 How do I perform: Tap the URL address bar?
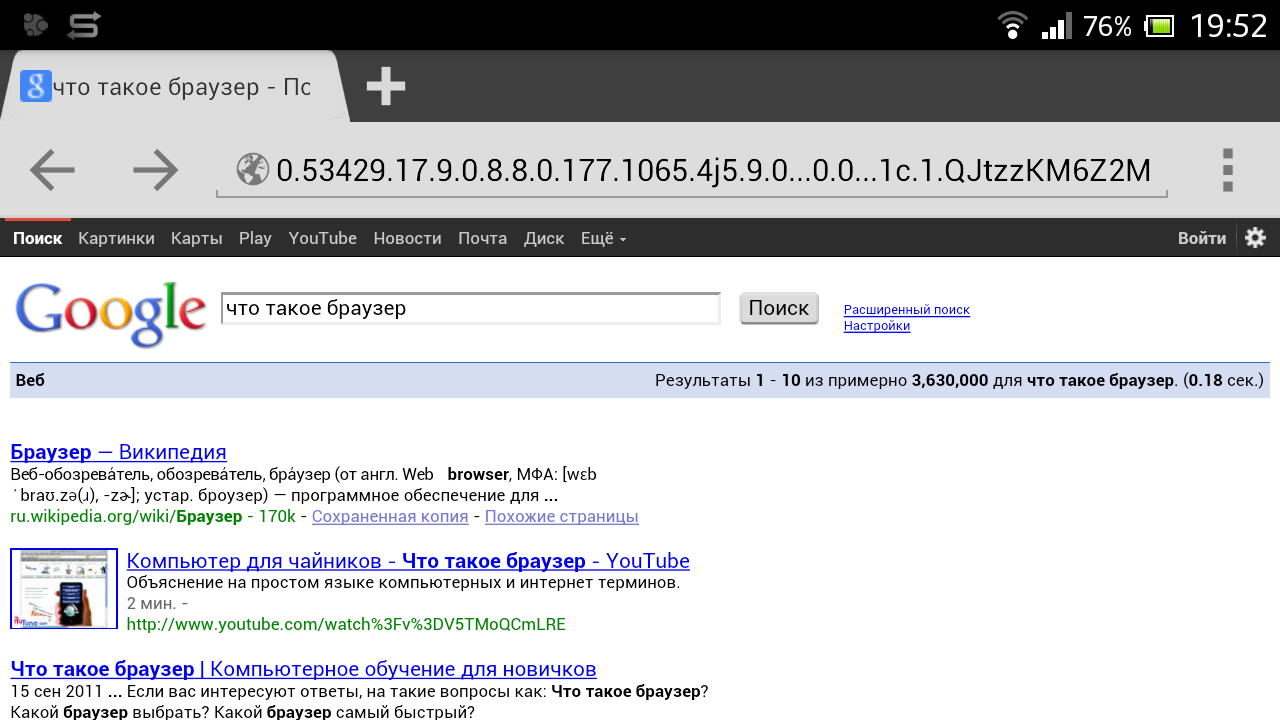point(692,171)
